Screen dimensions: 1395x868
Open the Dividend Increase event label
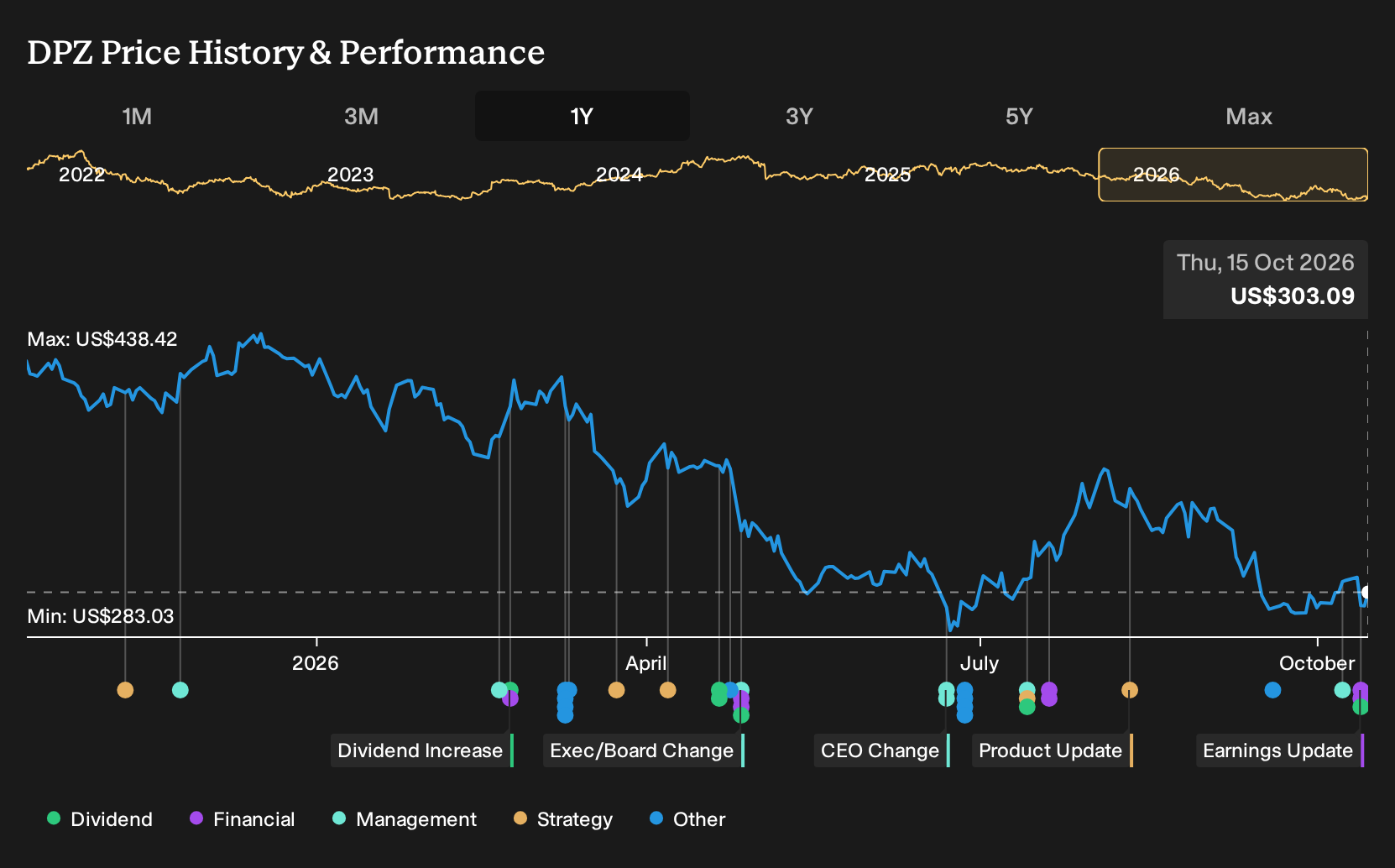pyautogui.click(x=422, y=750)
